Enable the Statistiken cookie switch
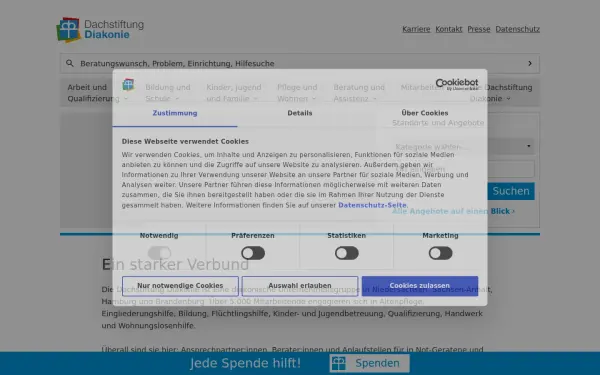 pyautogui.click(x=347, y=253)
